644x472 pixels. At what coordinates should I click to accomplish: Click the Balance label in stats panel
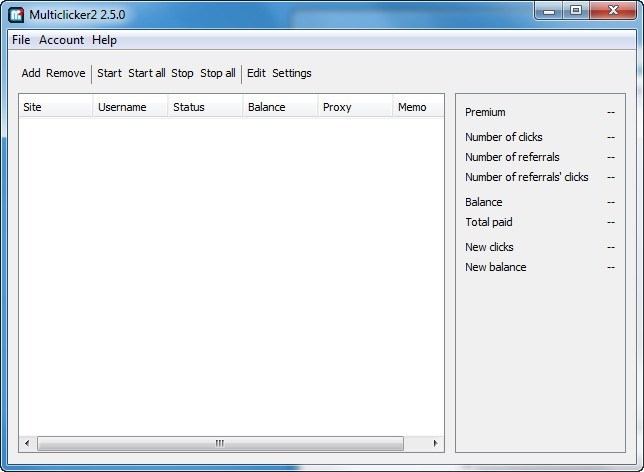click(483, 202)
